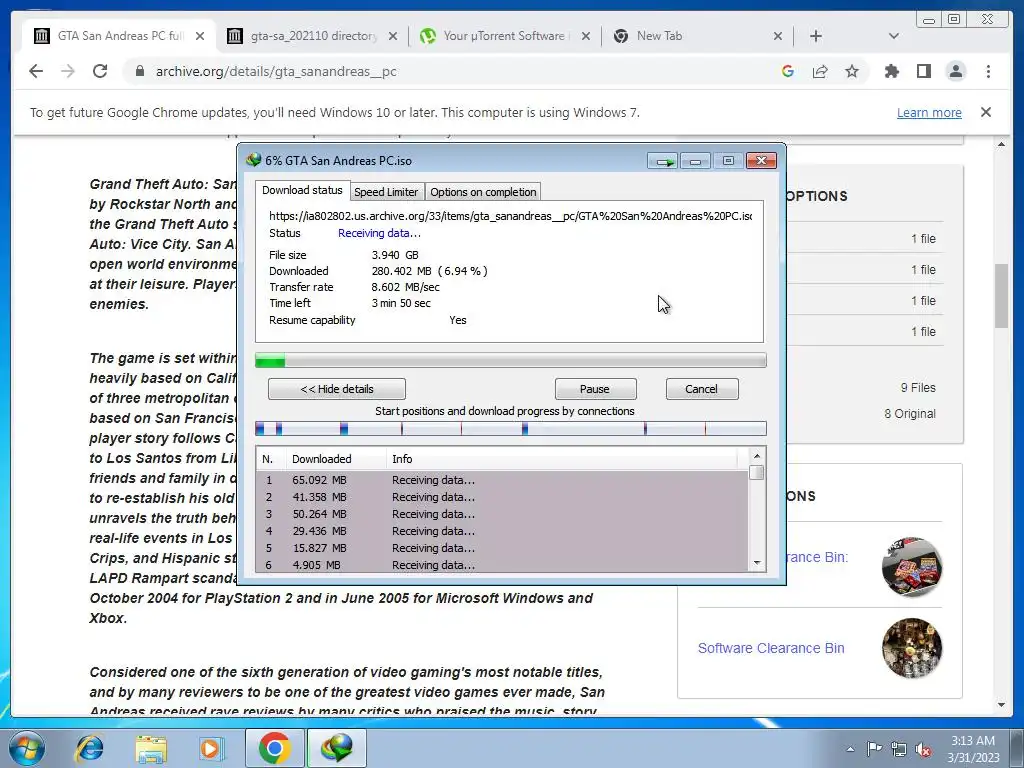The width and height of the screenshot is (1024, 768).
Task: Click the download URL text in dialog
Action: tap(511, 216)
